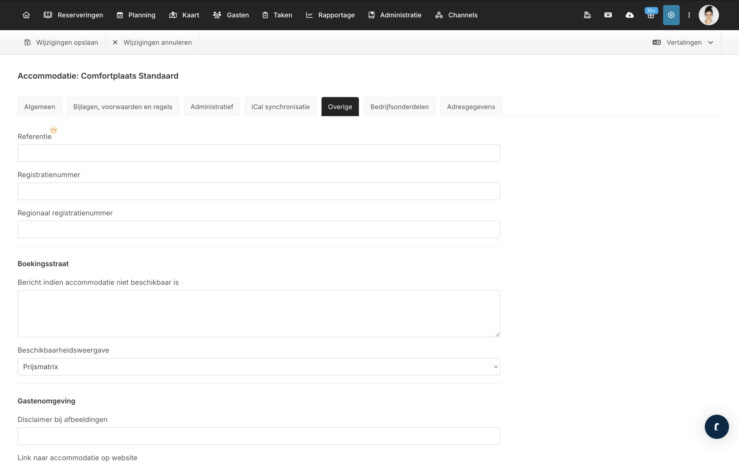
Task: Switch to the iCal synchronisatie tab
Action: [280, 107]
